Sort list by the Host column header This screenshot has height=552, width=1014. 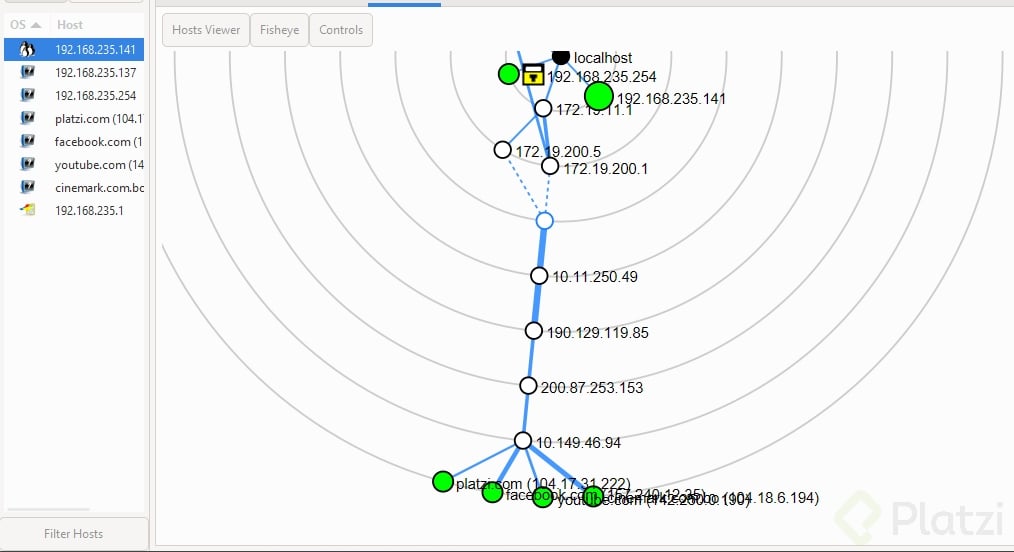[70, 25]
